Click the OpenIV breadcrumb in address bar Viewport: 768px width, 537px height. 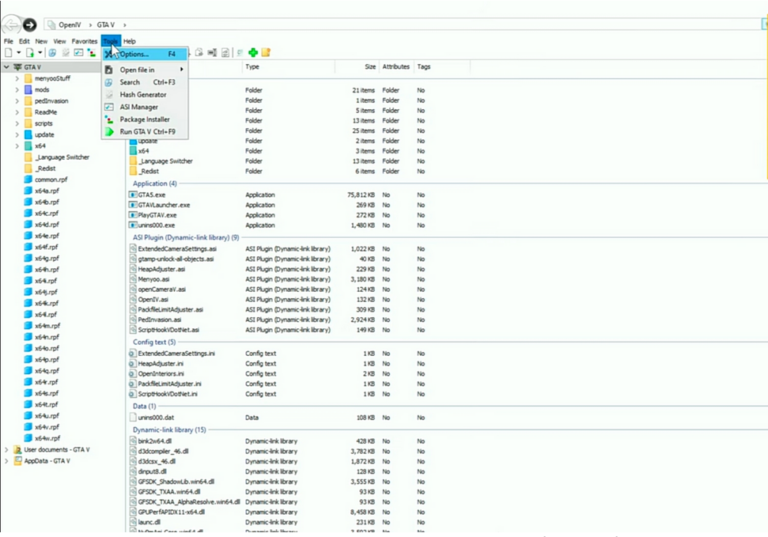(70, 24)
